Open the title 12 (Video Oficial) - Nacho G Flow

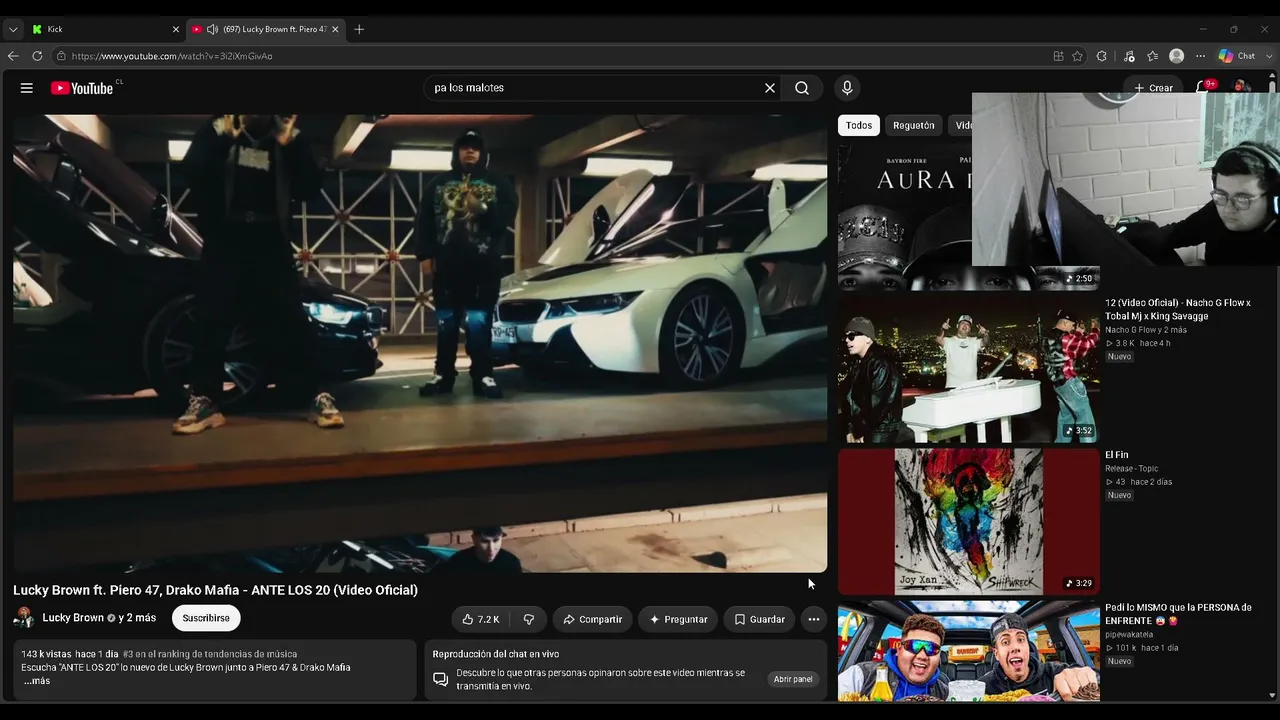1178,309
